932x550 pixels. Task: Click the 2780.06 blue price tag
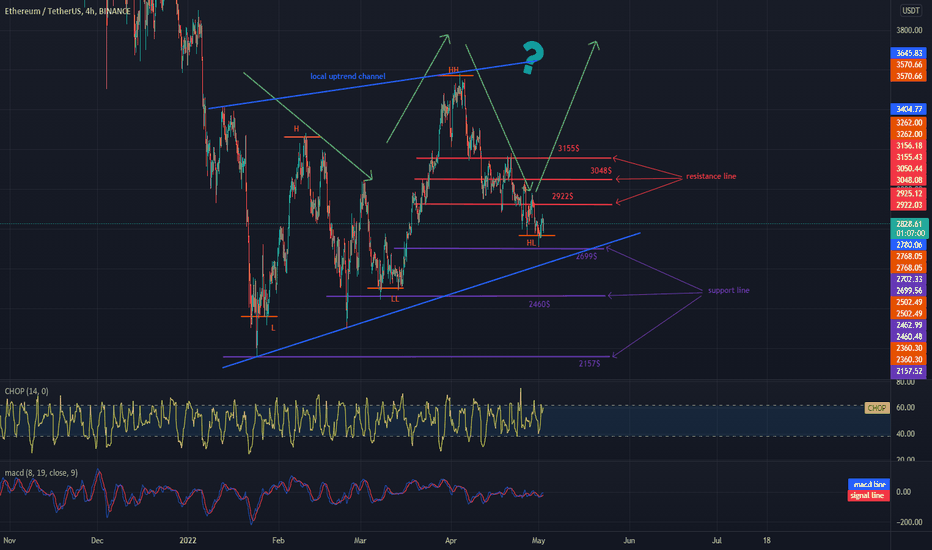point(909,245)
